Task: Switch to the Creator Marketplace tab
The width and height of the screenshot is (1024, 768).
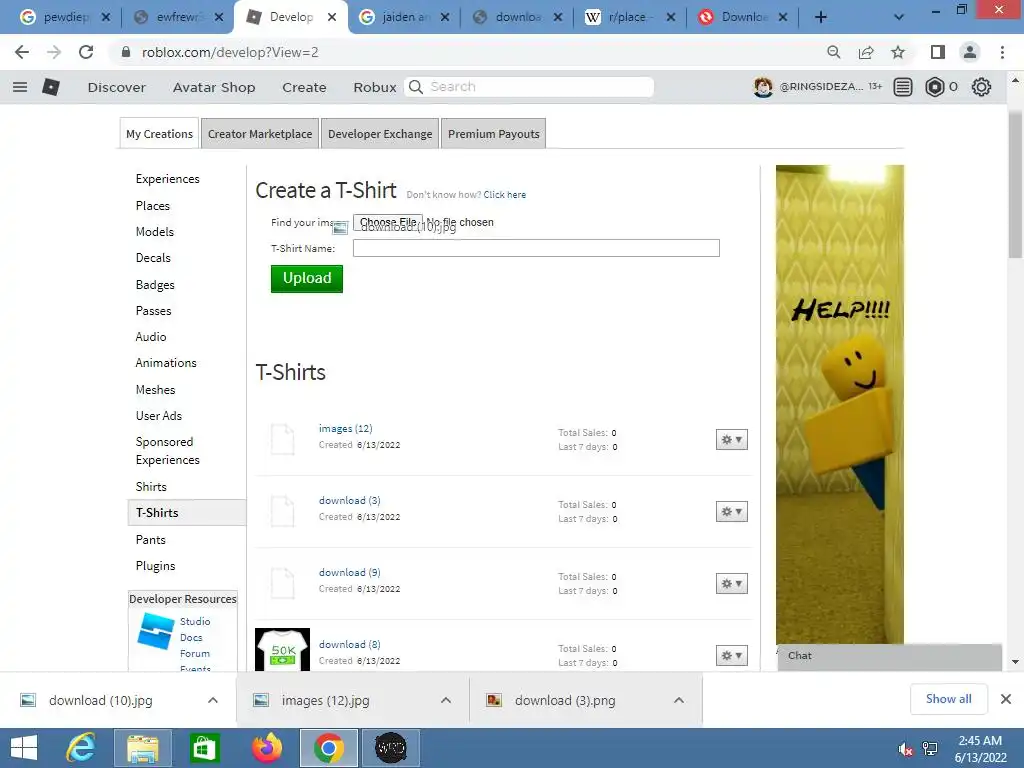Action: (260, 134)
